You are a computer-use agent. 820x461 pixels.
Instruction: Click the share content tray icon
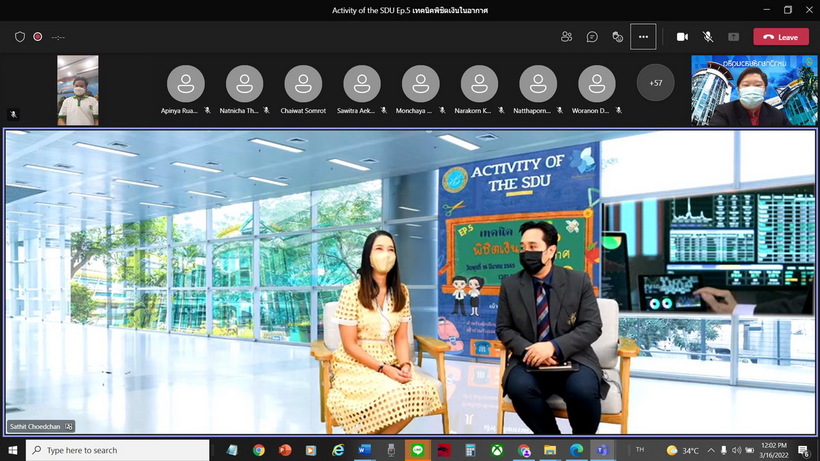click(733, 37)
